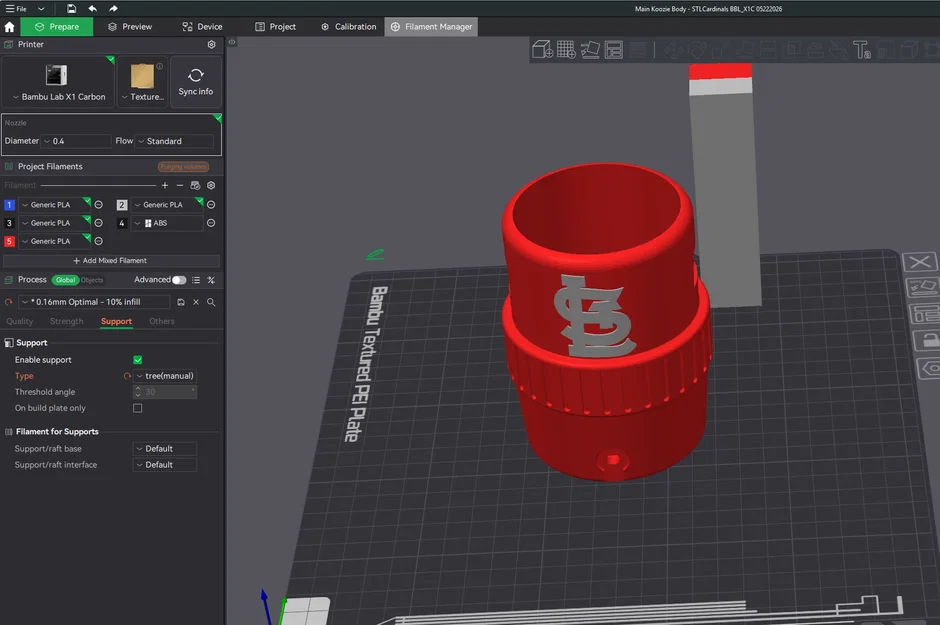
Task: Open the Textured plate type dropdown
Action: pos(142,82)
